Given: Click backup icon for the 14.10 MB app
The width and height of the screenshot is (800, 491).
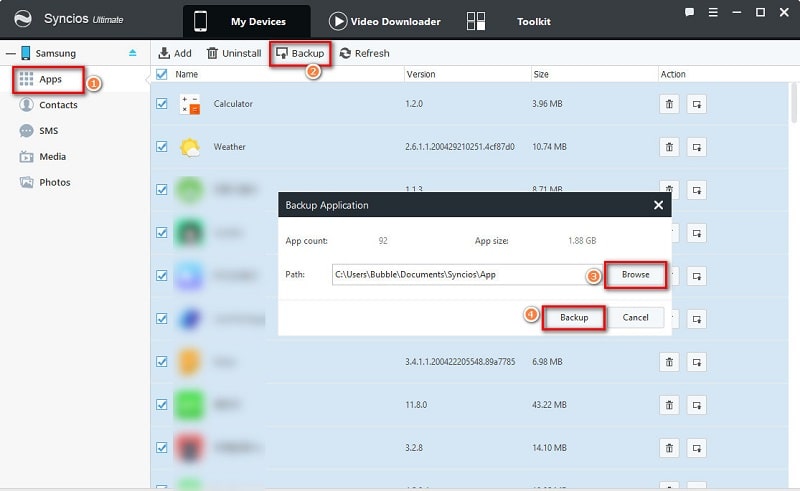Looking at the screenshot, I should coord(696,448).
